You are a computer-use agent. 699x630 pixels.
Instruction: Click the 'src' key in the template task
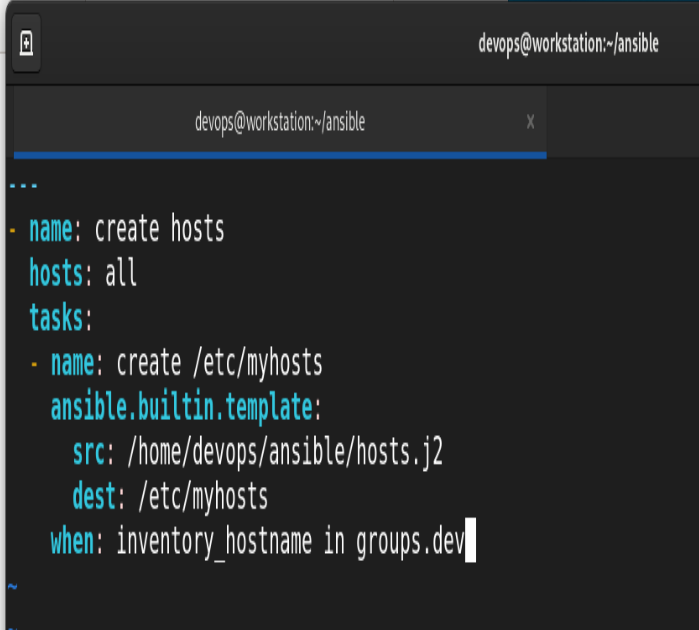(89, 453)
